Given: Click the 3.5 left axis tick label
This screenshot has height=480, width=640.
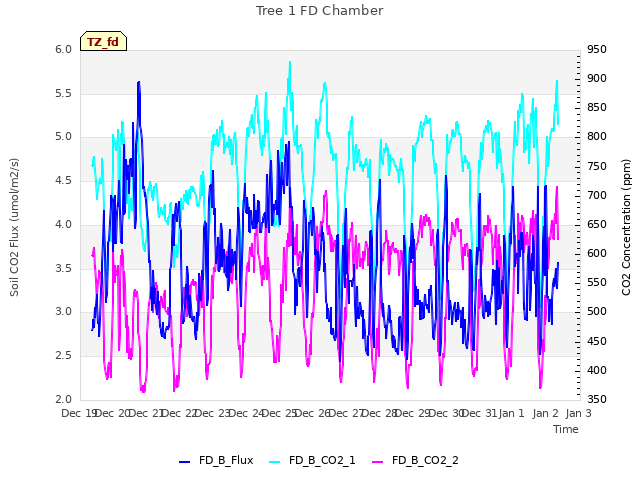Looking at the screenshot, I should pyautogui.click(x=63, y=268).
